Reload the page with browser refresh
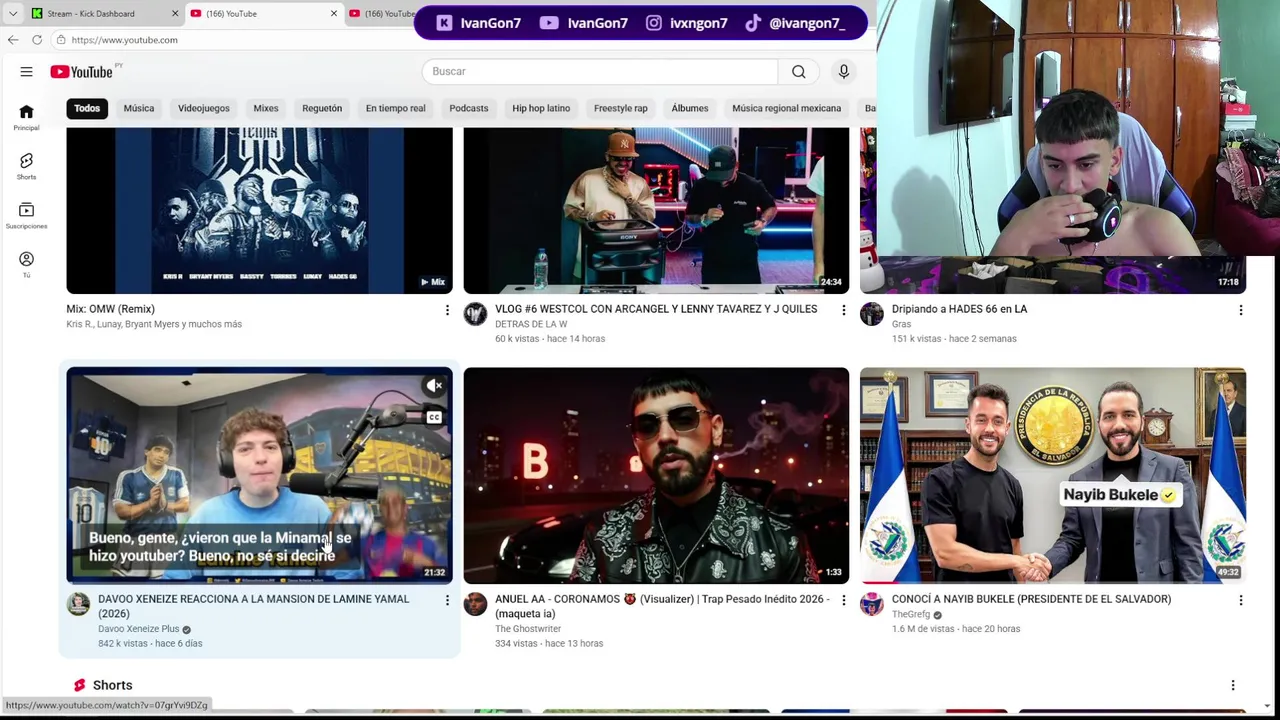The image size is (1280, 720). 37,39
